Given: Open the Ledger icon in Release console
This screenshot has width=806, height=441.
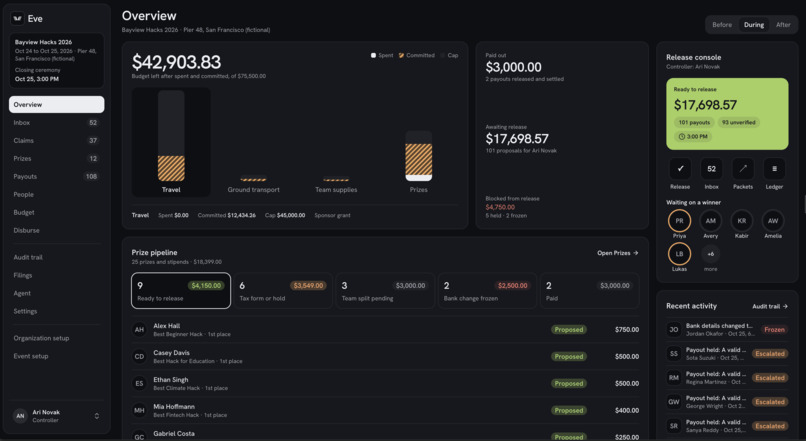Looking at the screenshot, I should click(x=774, y=169).
